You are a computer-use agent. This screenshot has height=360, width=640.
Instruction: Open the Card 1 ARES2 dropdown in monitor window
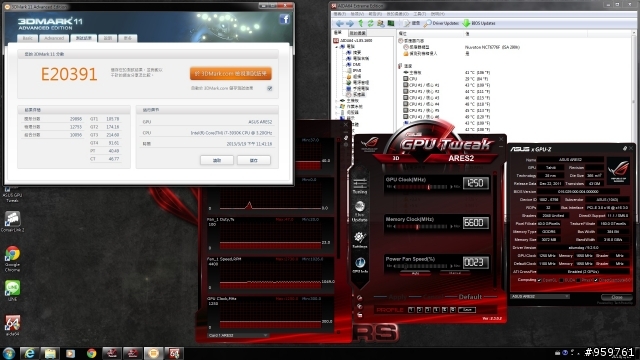(x=238, y=335)
